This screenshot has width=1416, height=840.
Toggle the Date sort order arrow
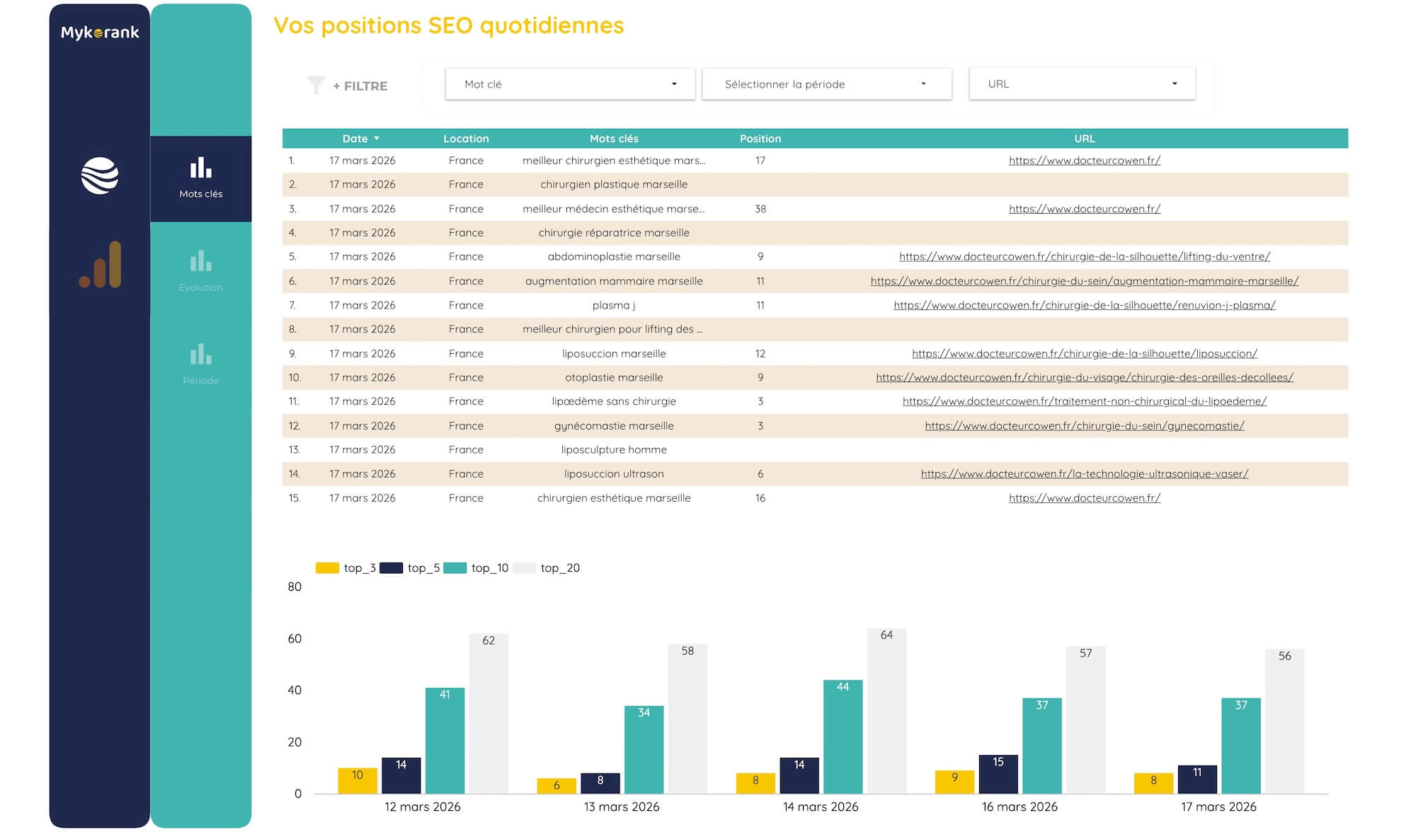(376, 139)
